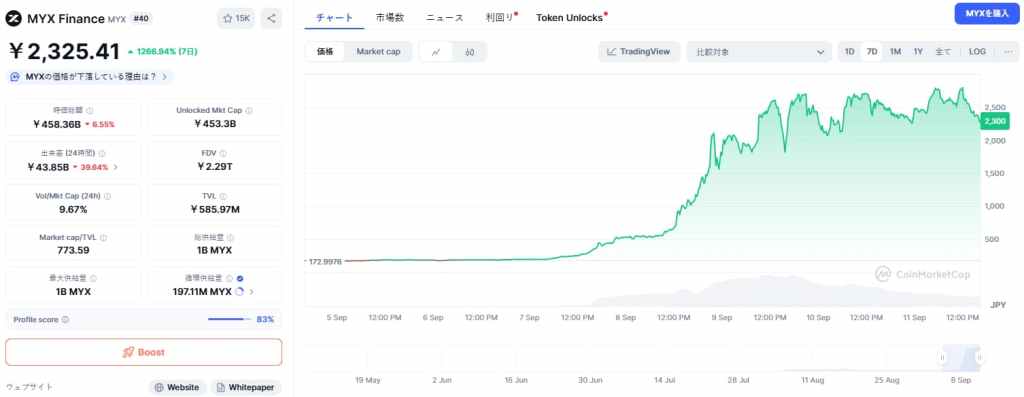Viewport: 1024px width, 397px height.
Task: Click the rocket icon on the Boost button
Action: tap(129, 352)
